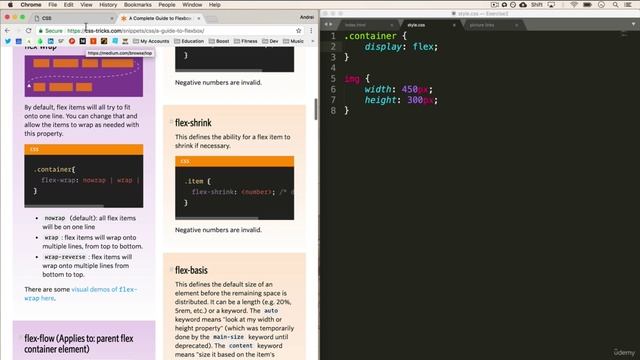Click the 'img' selector in editor
This screenshot has width=640, height=360.
pos(352,78)
